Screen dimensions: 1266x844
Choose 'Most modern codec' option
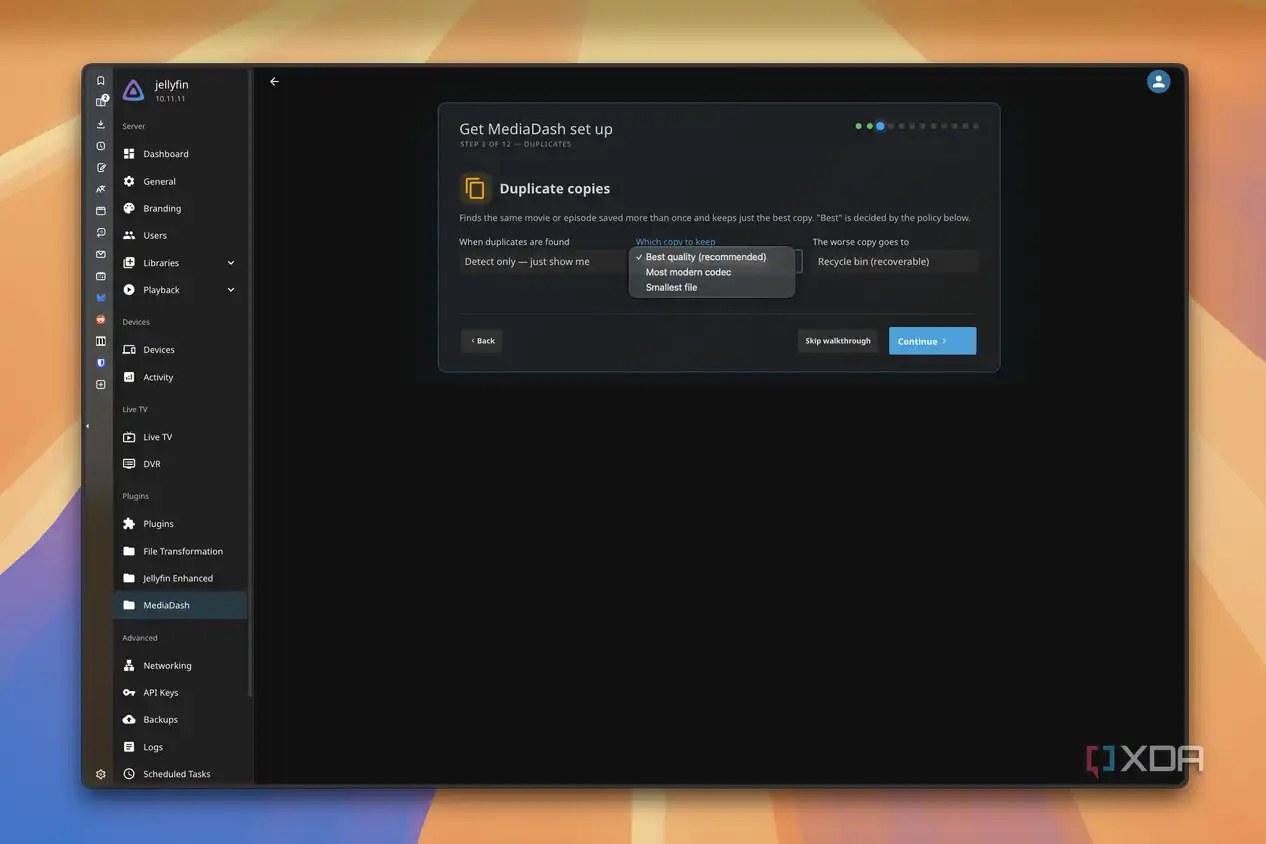tap(712, 272)
